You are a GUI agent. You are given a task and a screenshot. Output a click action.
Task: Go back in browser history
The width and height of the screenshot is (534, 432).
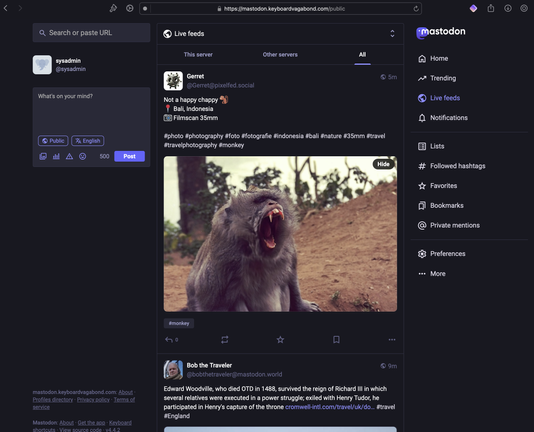click(5, 9)
